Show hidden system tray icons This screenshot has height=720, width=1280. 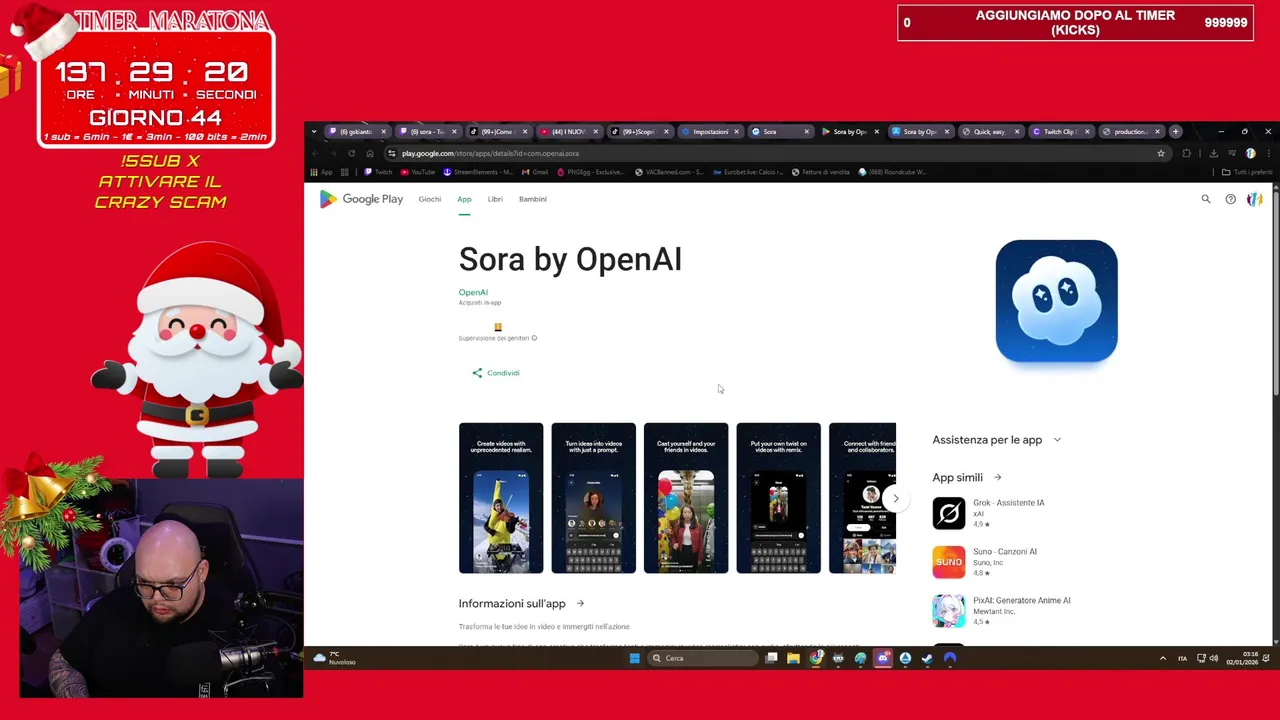(x=1162, y=658)
